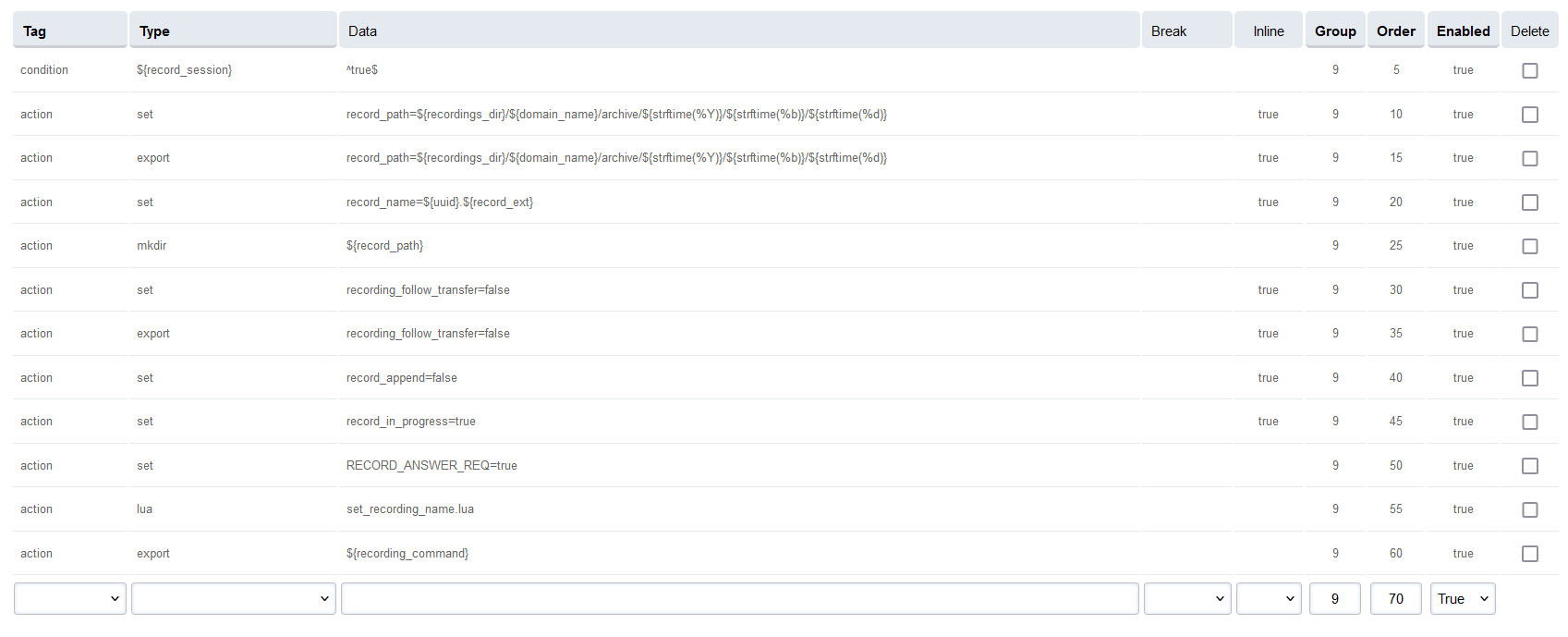Click the Group column header
1568x637 pixels.
1335,31
